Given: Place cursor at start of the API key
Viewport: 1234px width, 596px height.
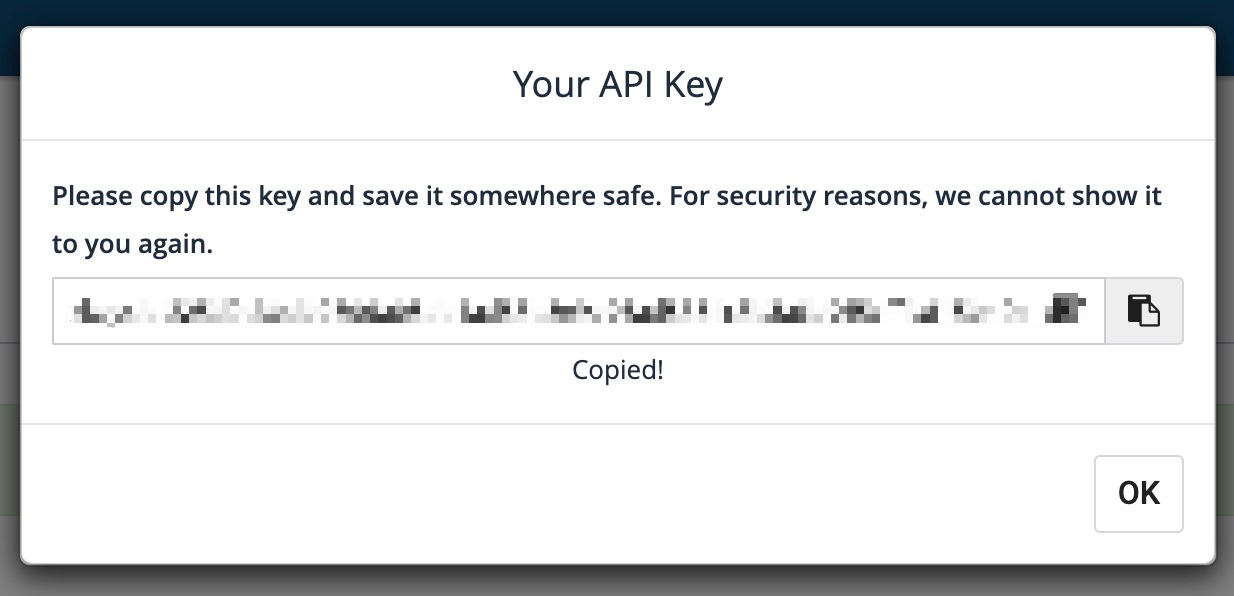Looking at the screenshot, I should point(72,311).
